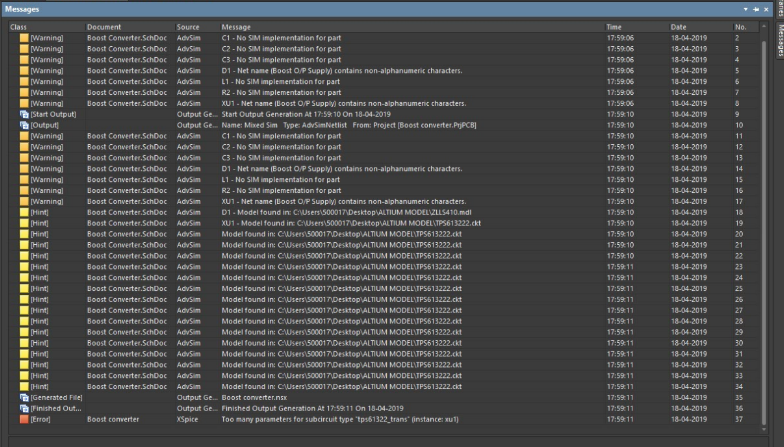Select 'D1 - Model found in' ZLLS410.mdl message

pyautogui.click(x=346, y=212)
